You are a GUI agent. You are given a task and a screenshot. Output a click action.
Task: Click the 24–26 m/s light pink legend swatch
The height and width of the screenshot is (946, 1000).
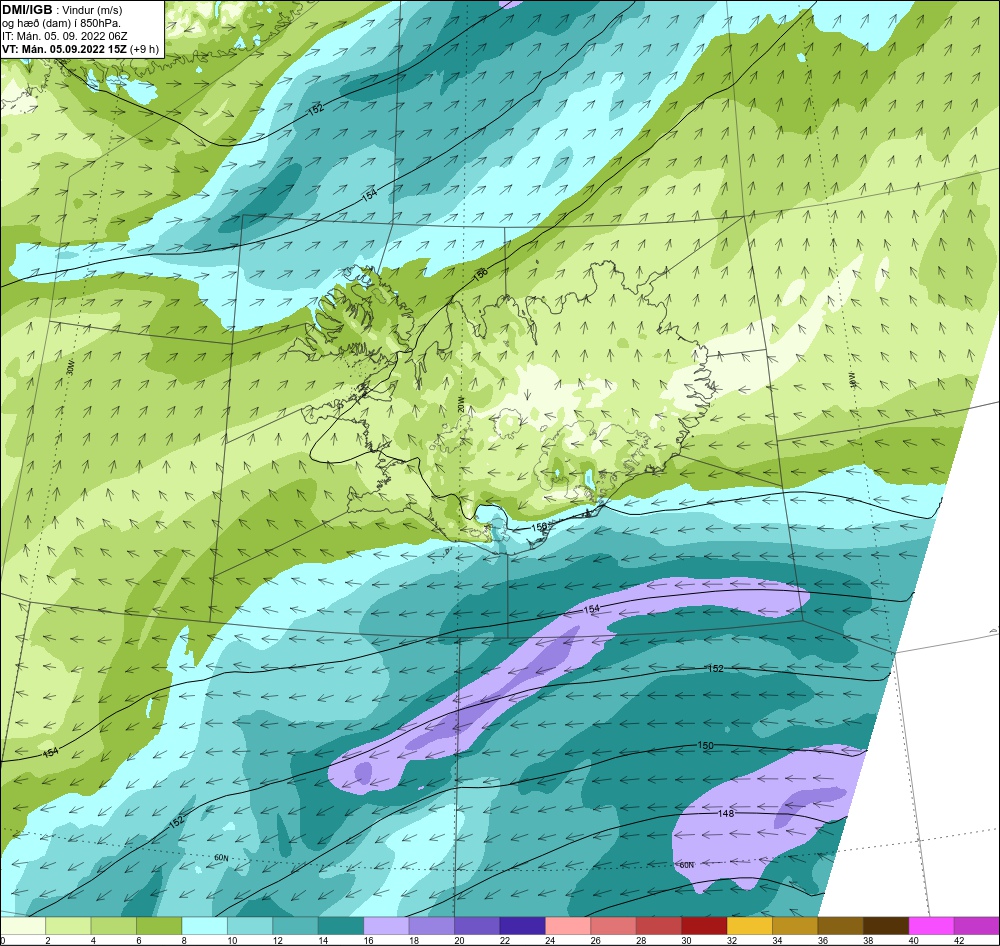point(568,926)
